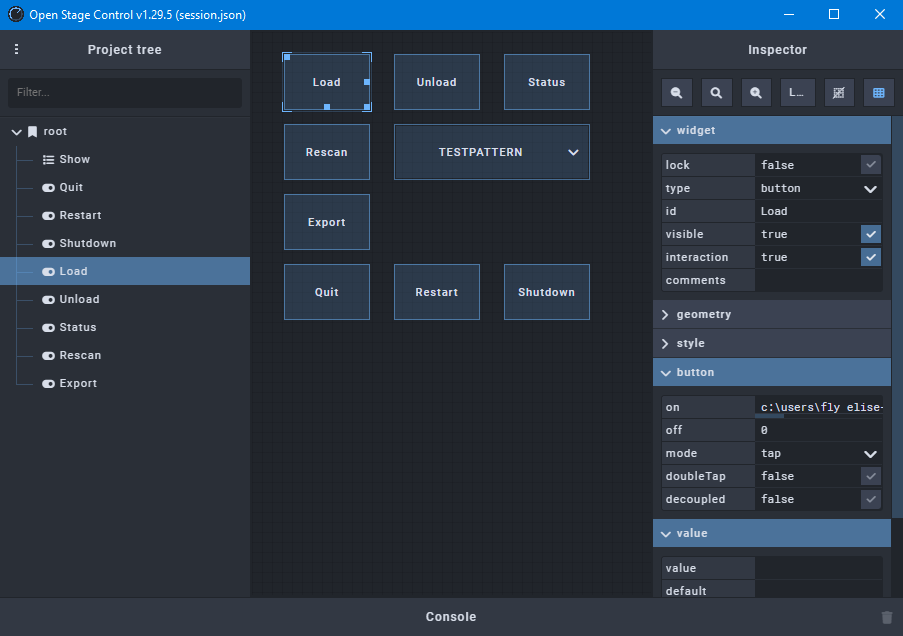
Task: Zoom out the editor view
Action: point(677,93)
